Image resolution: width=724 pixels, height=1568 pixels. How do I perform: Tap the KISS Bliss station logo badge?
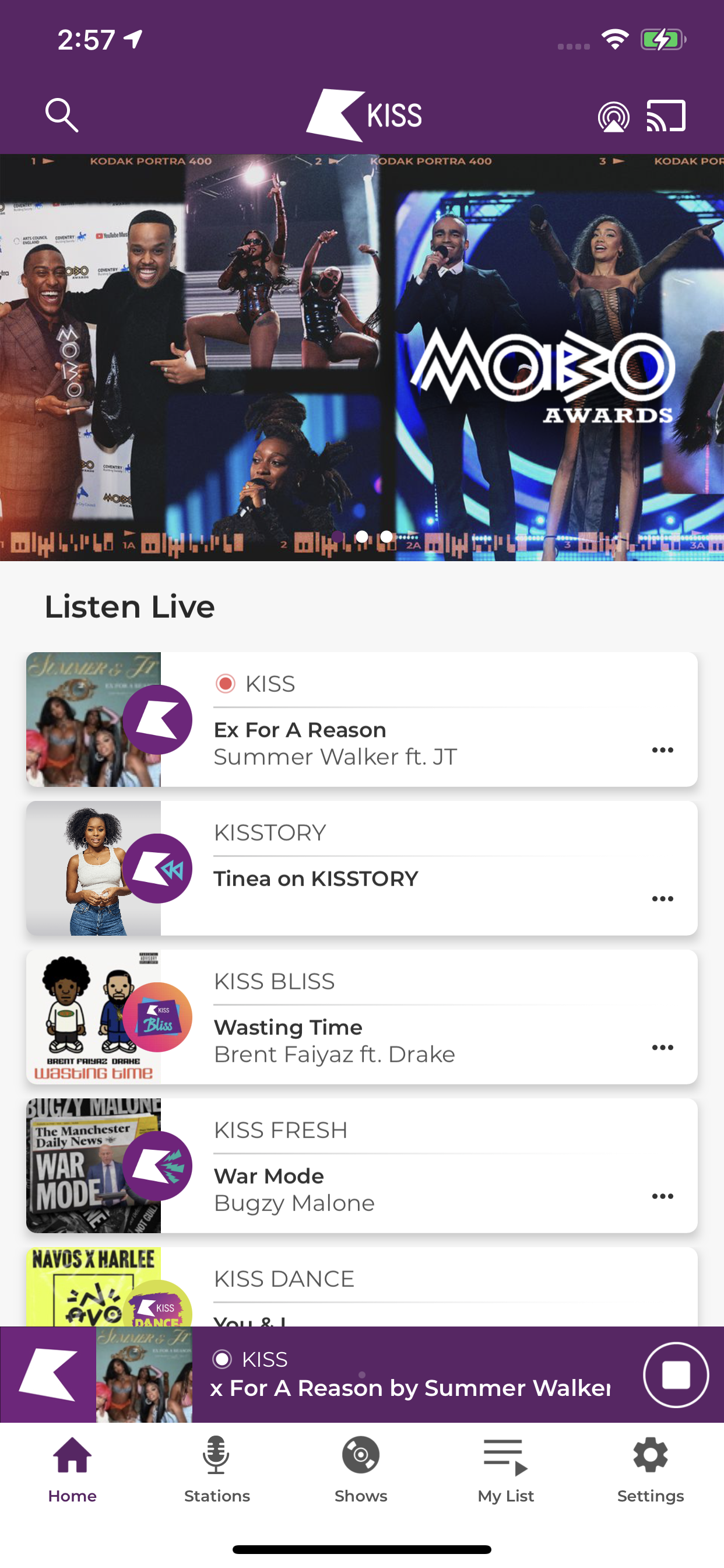157,1017
